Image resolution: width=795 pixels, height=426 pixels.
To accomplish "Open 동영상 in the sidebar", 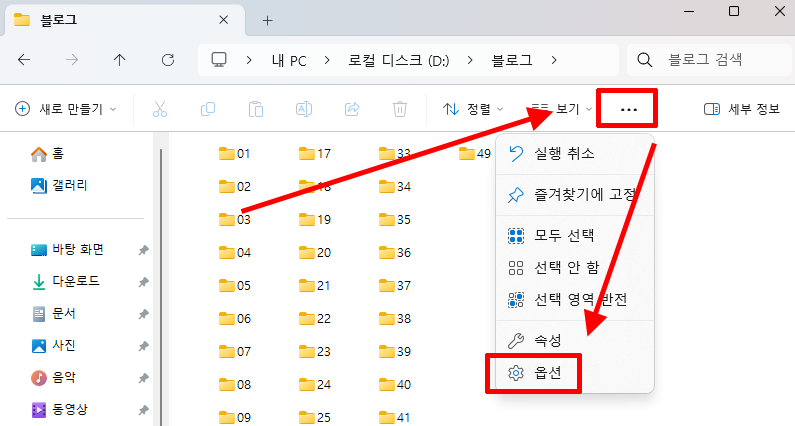I will point(59,409).
